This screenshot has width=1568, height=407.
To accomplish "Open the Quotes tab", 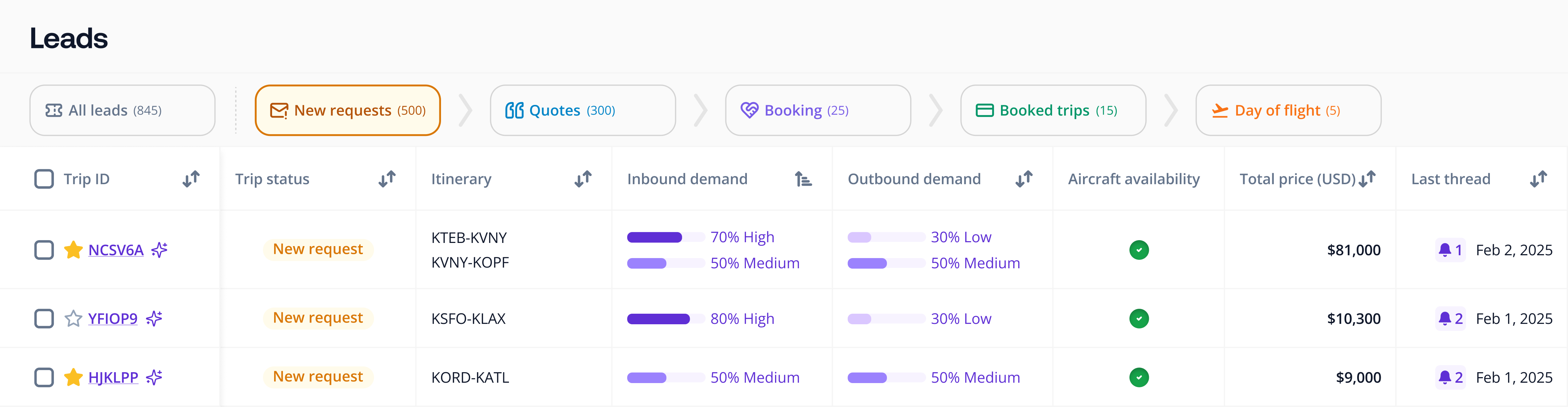I will 583,110.
